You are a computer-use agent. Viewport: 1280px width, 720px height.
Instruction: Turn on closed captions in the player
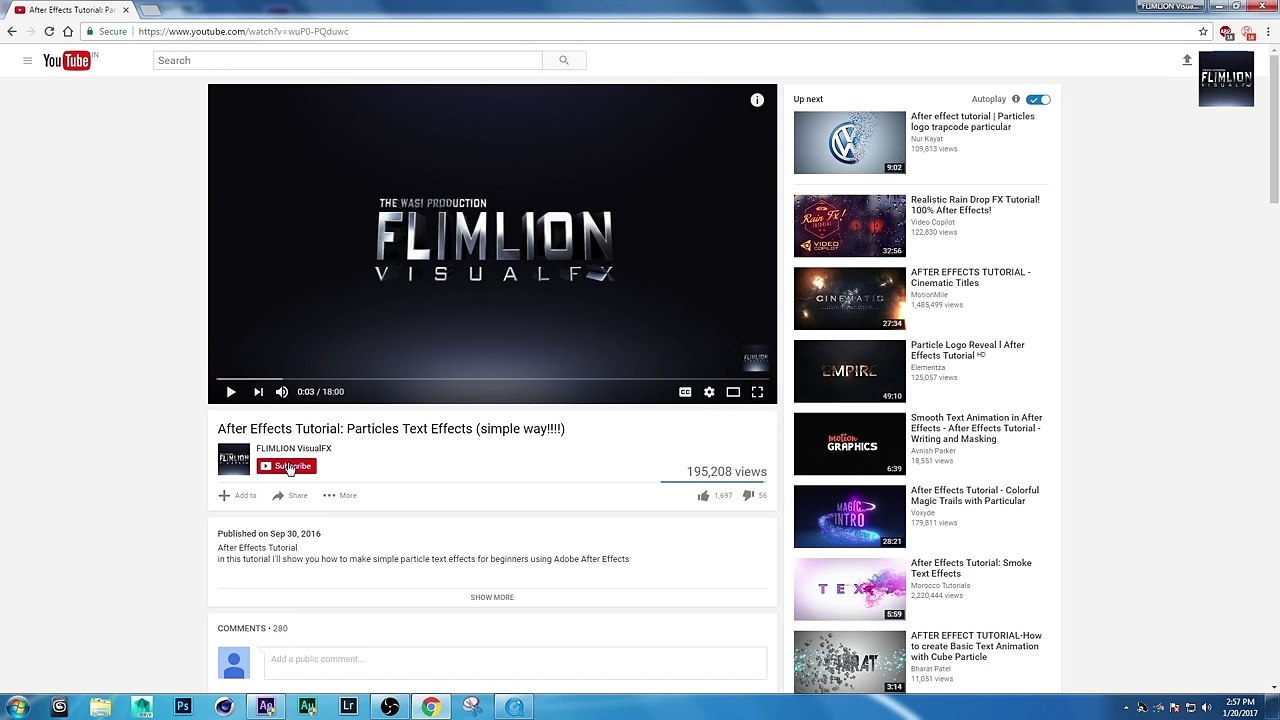[685, 392]
